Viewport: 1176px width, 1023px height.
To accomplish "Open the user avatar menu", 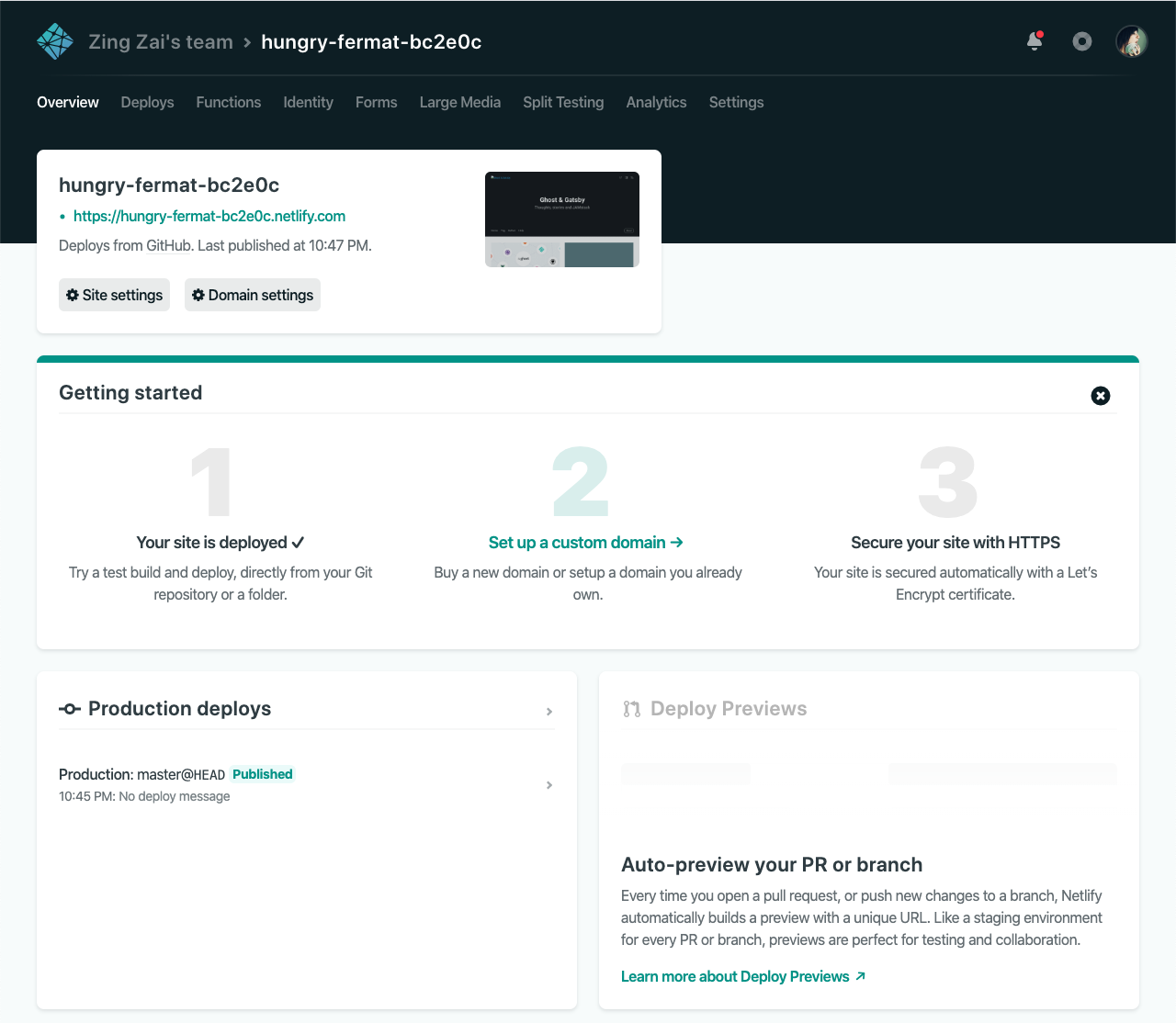I will click(1131, 41).
